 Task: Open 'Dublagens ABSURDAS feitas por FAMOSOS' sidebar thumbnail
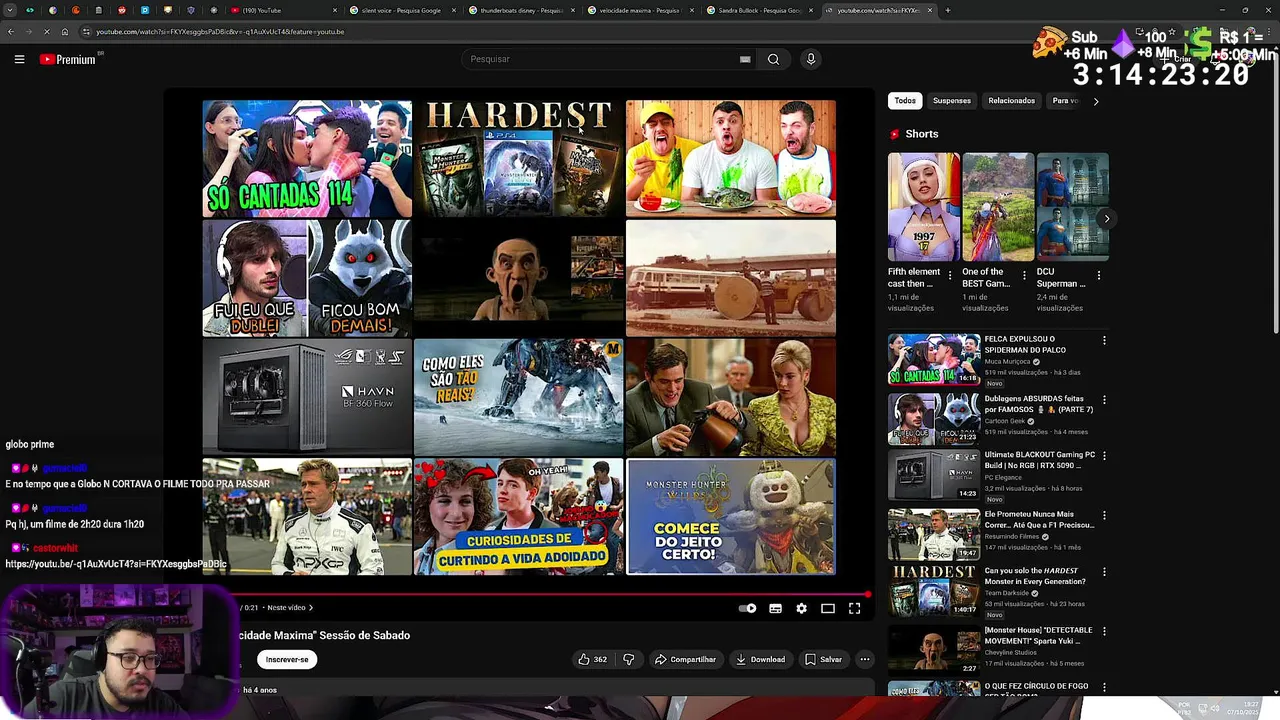(934, 418)
